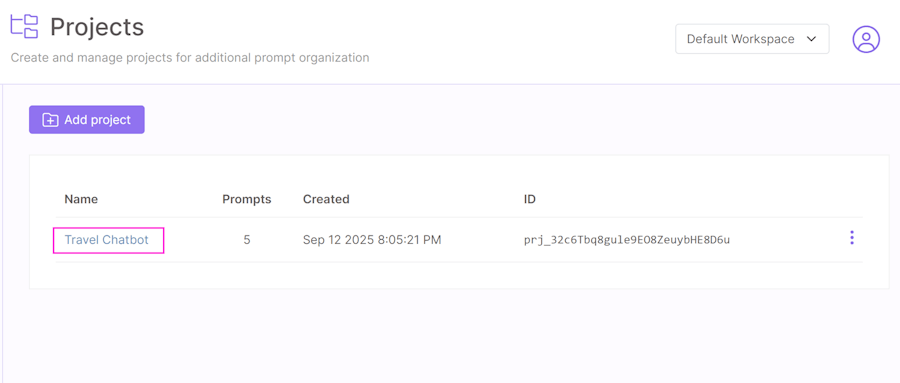Image resolution: width=900 pixels, height=383 pixels.
Task: Click the Name column header
Action: click(81, 199)
